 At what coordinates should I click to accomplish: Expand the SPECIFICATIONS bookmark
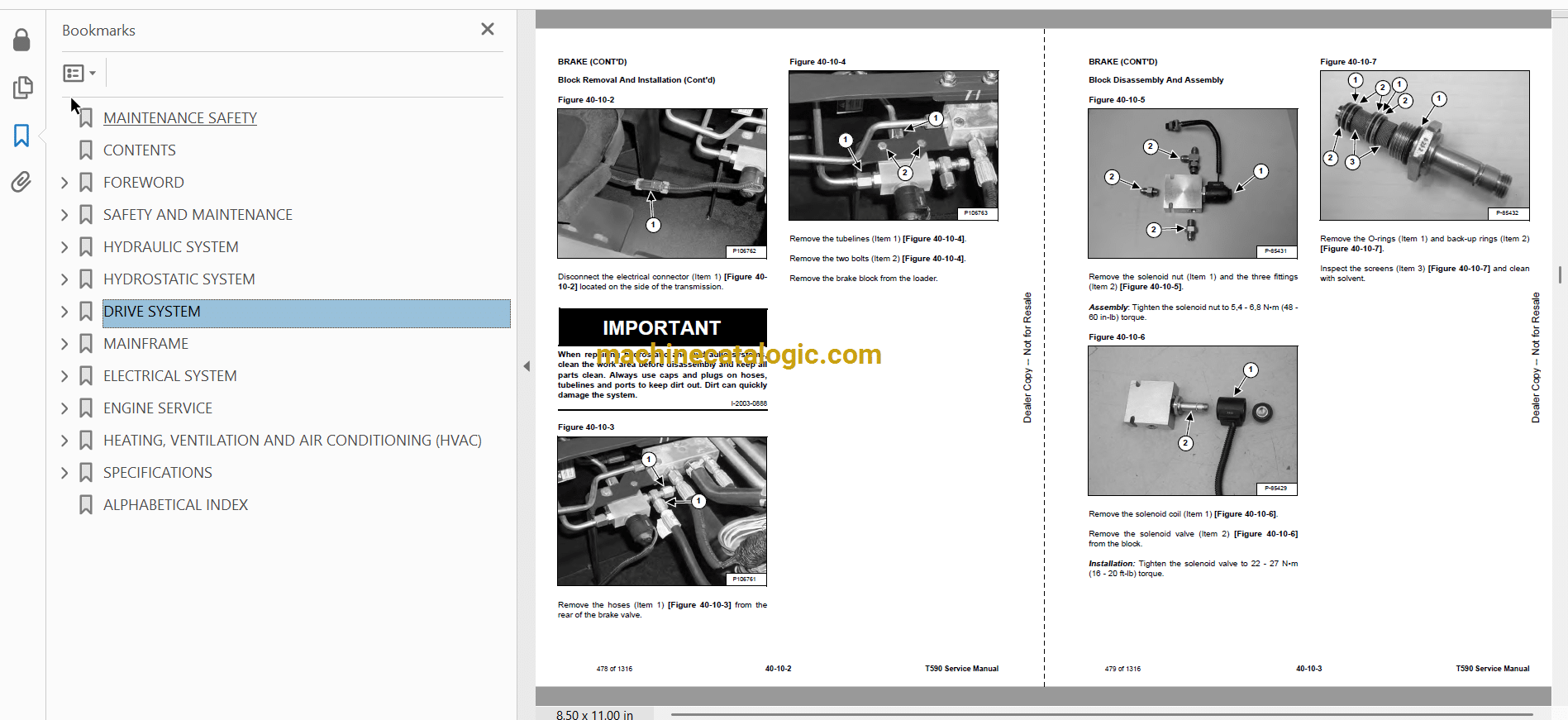64,473
